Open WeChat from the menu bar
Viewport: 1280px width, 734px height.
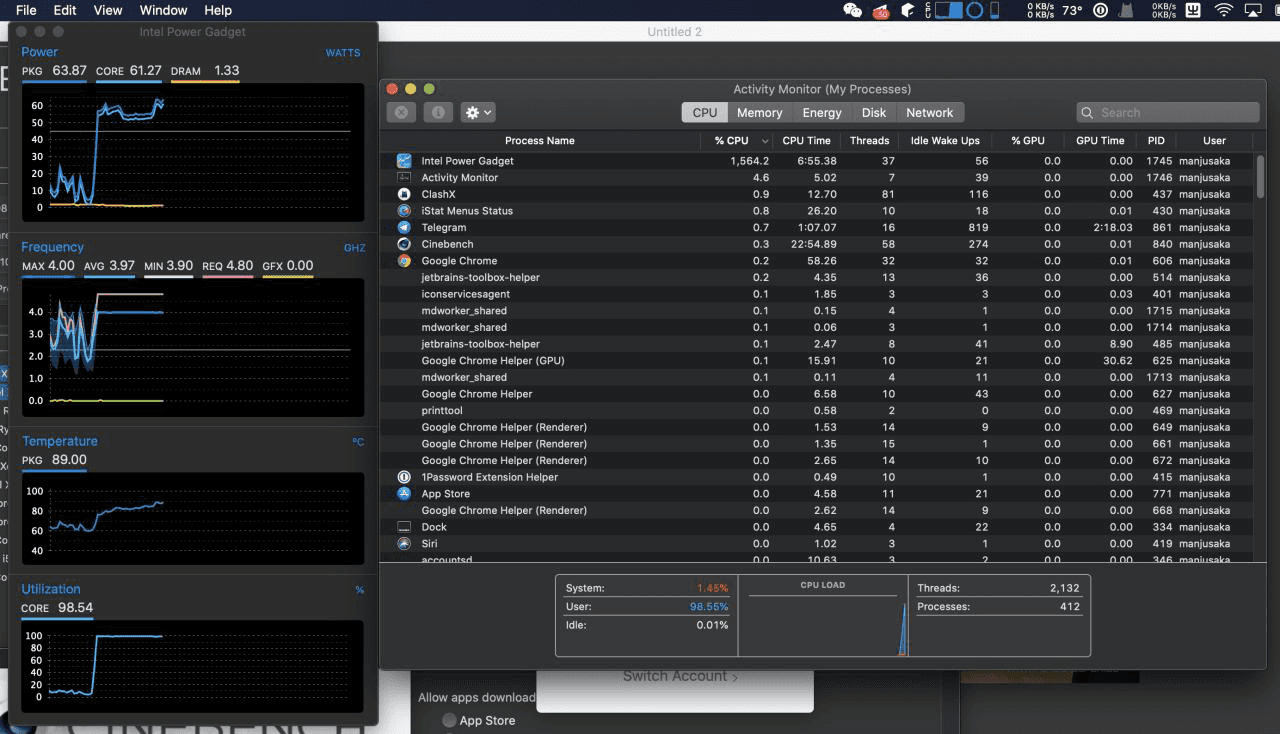tap(853, 10)
